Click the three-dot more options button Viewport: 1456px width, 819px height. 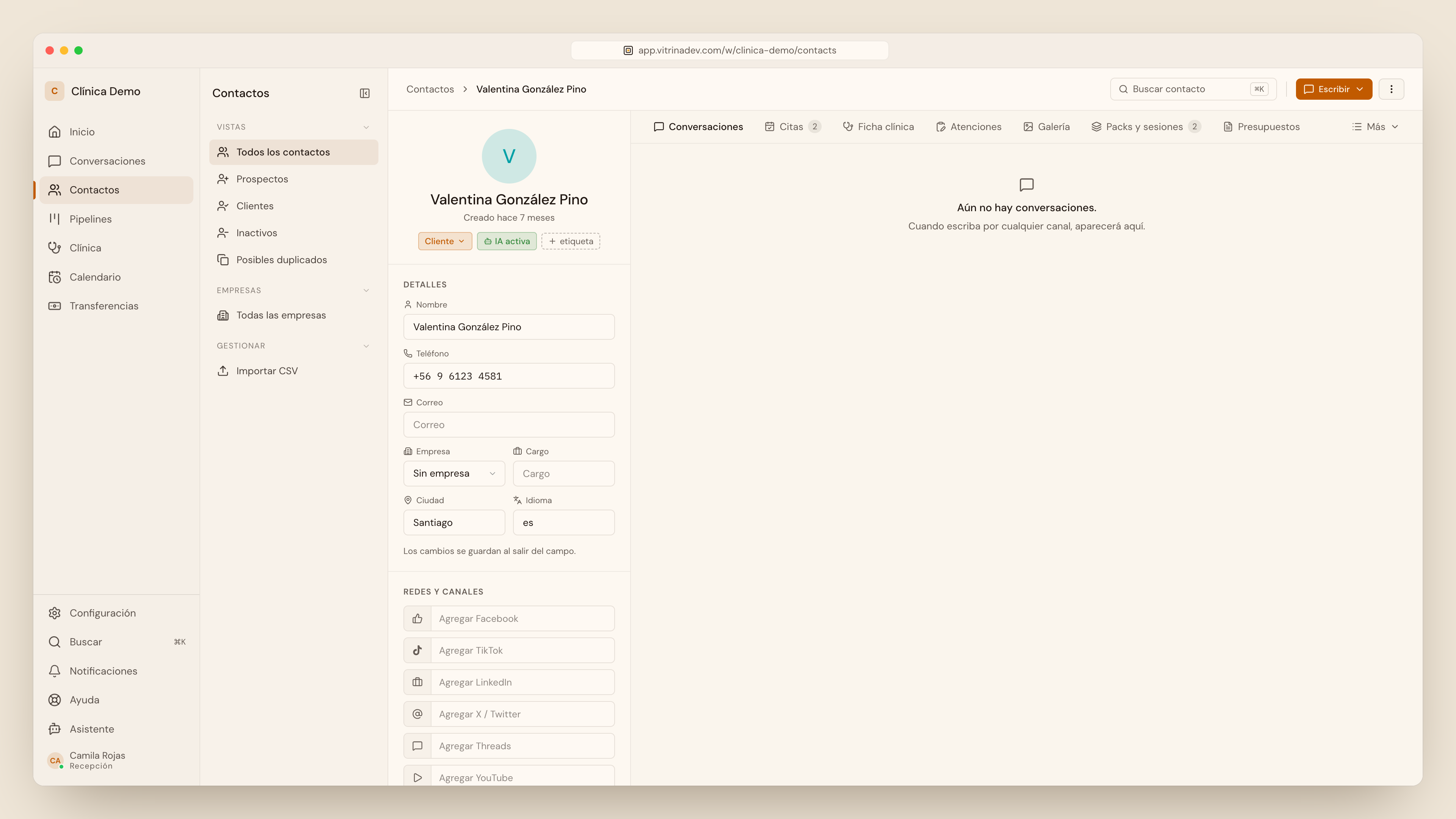coord(1391,89)
